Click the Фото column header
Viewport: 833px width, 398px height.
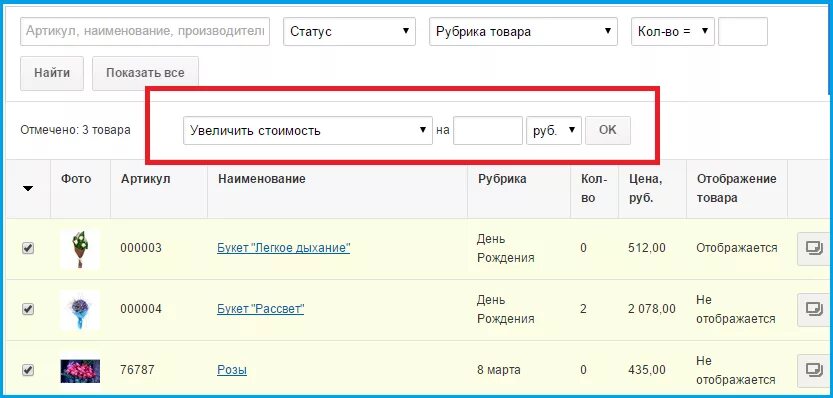(76, 179)
